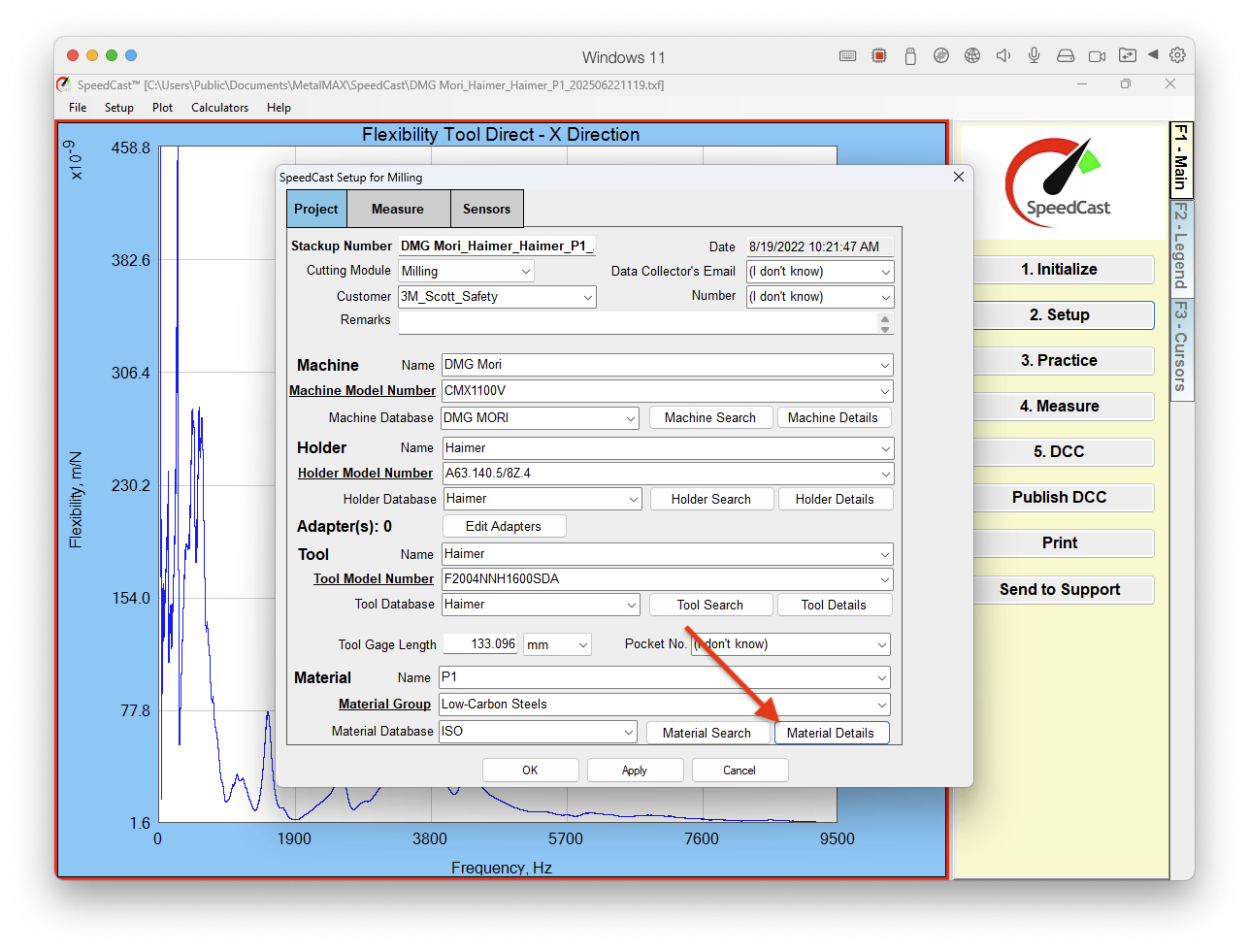Expand the Number dropdown
This screenshot has width=1249, height=952.
[x=885, y=297]
